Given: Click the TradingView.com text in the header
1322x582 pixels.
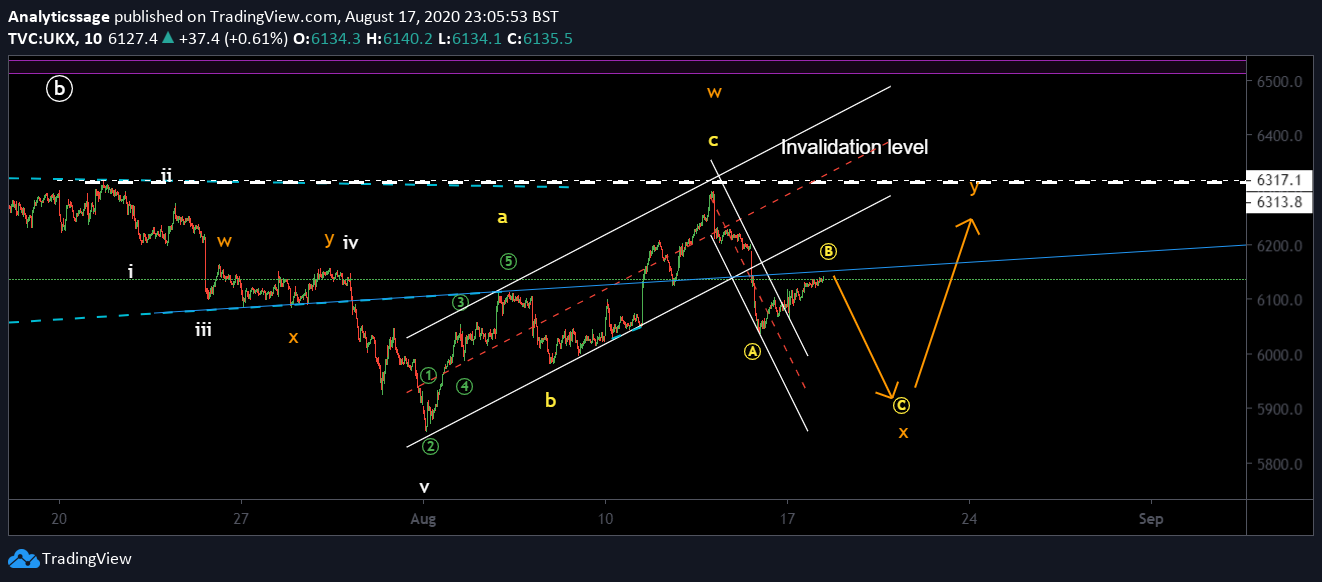Looking at the screenshot, I should 274,17.
